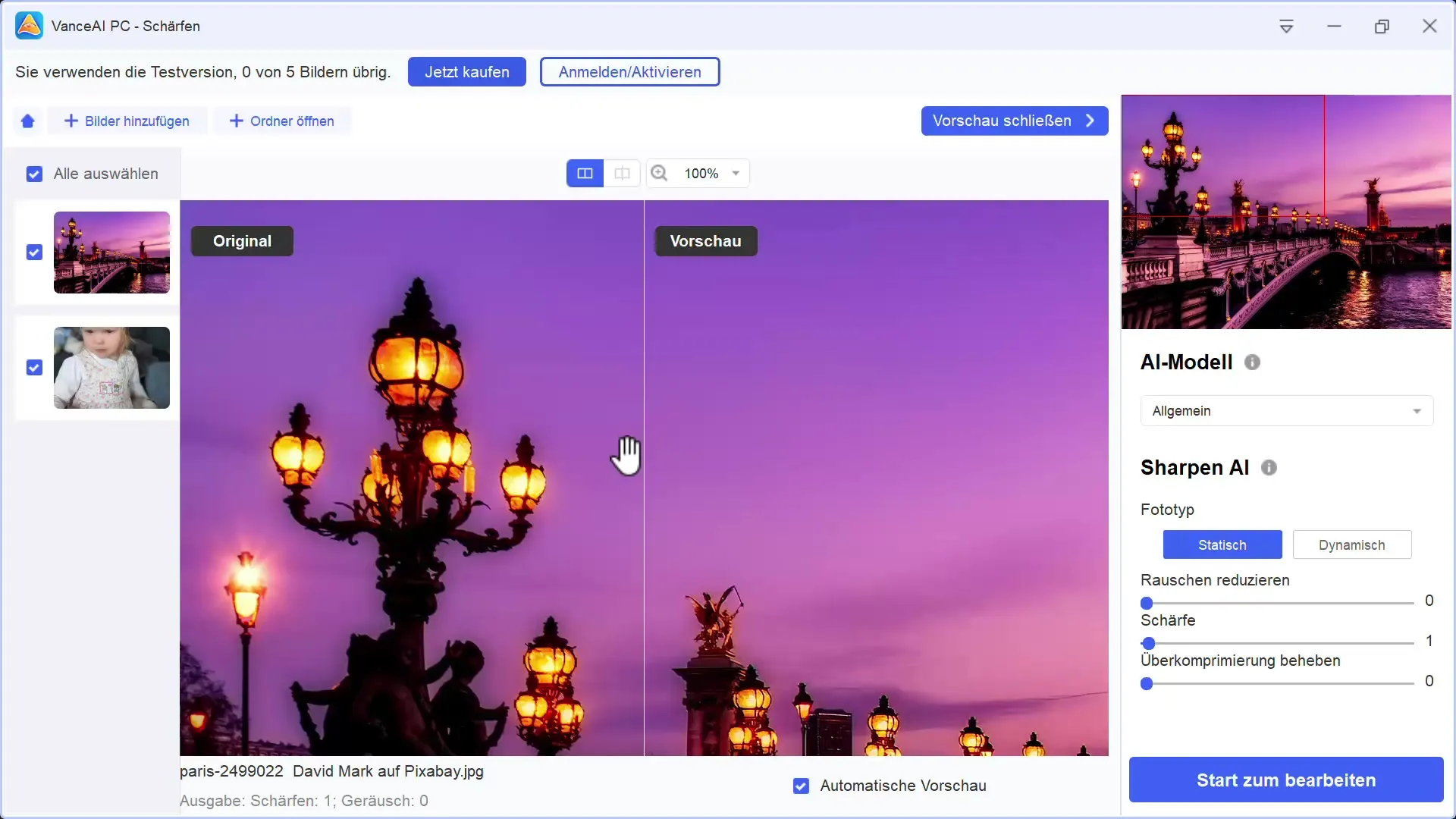Screen dimensions: 1456x819
Task: Open the title bar dropdown menu icon
Action: [1286, 27]
